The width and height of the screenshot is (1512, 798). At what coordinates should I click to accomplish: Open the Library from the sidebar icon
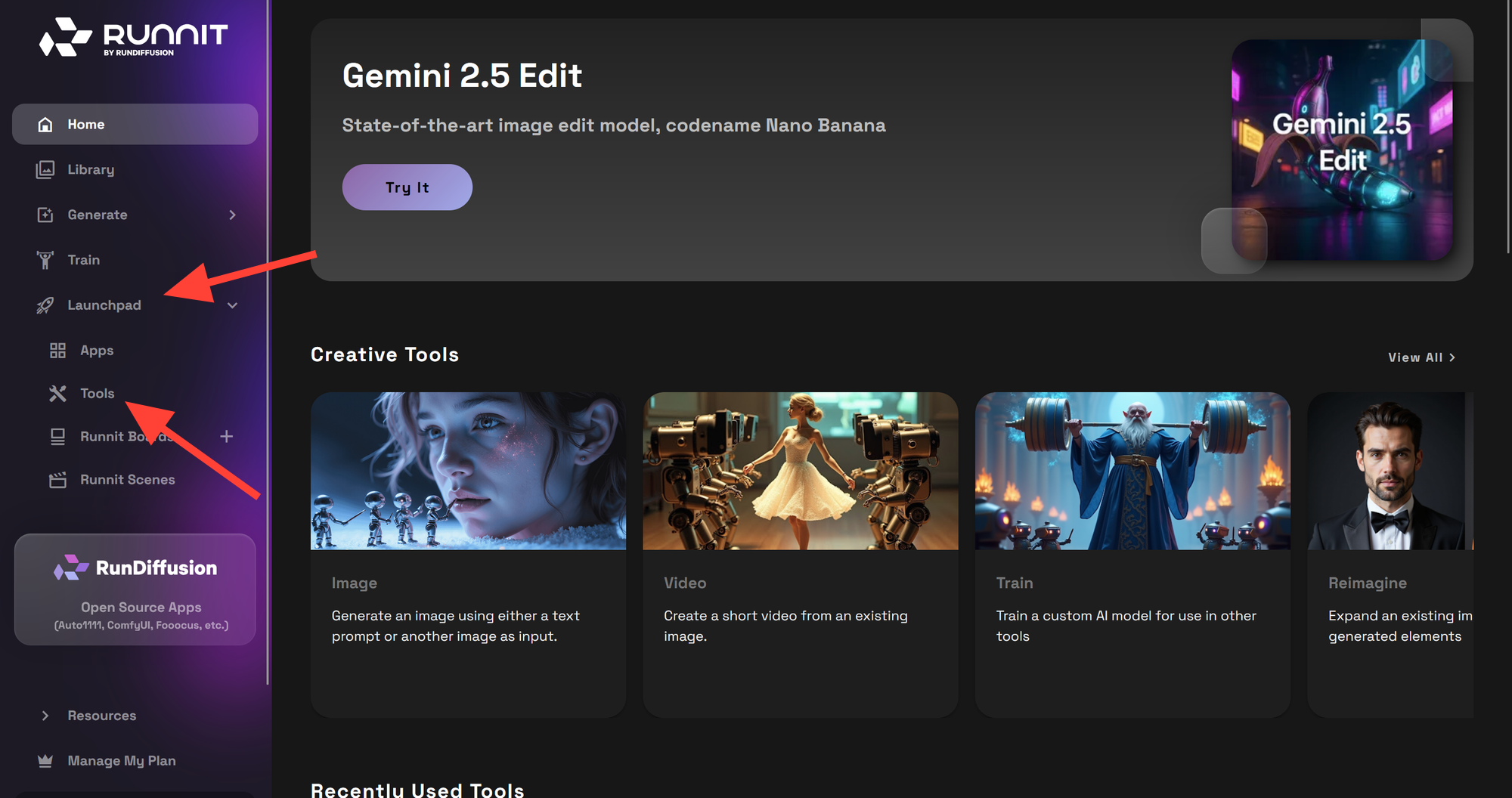point(45,169)
